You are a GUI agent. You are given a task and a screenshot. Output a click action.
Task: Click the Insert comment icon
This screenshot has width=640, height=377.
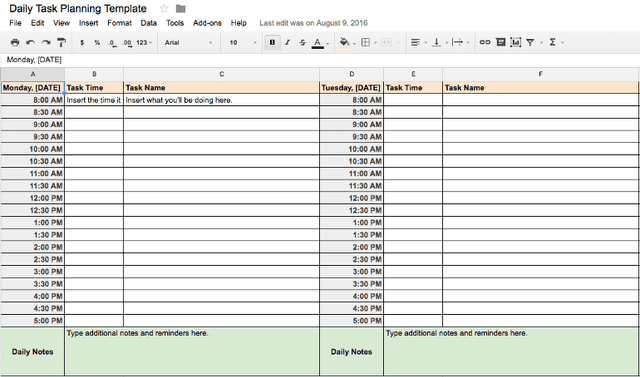pyautogui.click(x=501, y=42)
